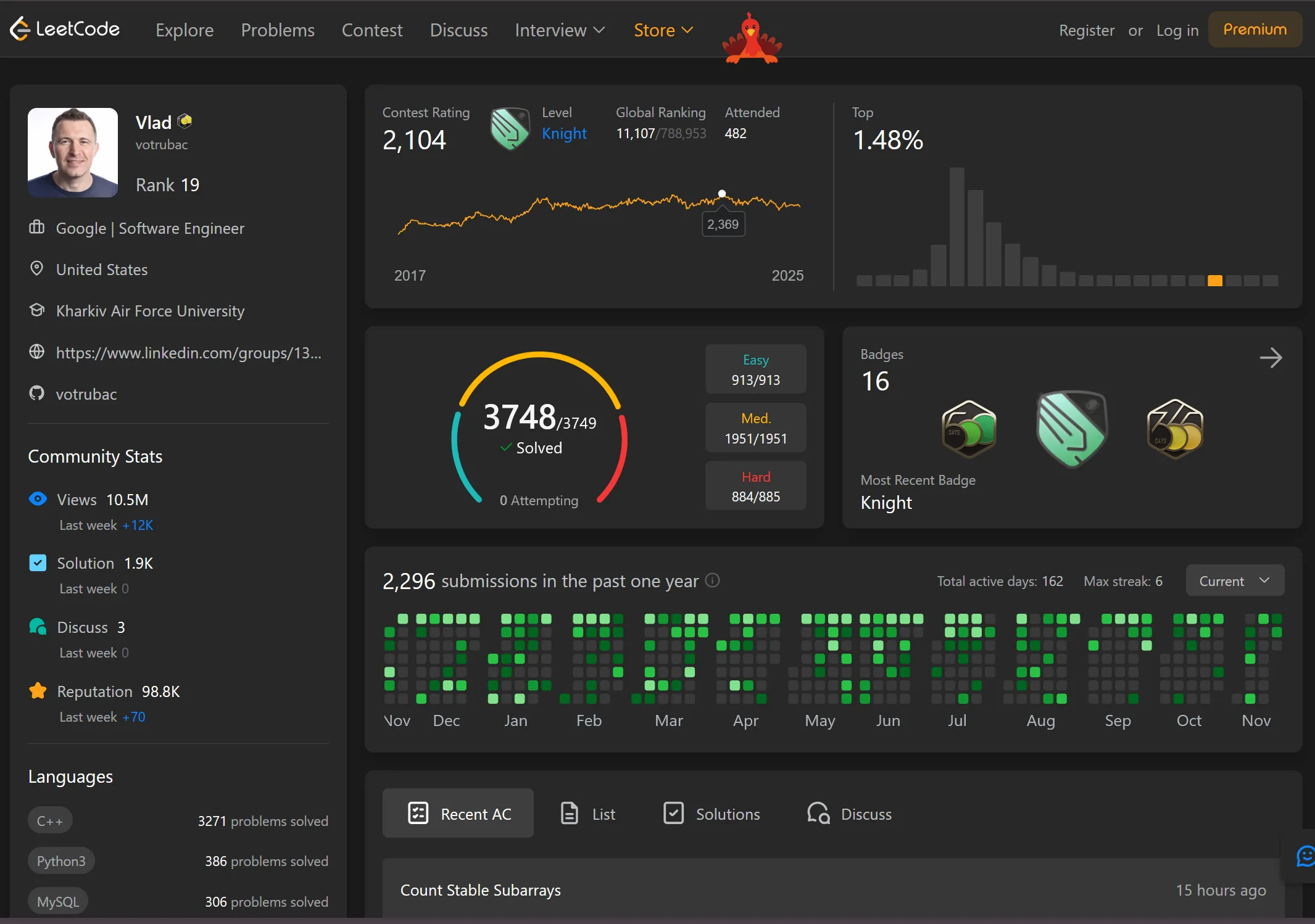Image resolution: width=1315 pixels, height=924 pixels.
Task: Click the green 50 days badge
Action: [x=969, y=429]
